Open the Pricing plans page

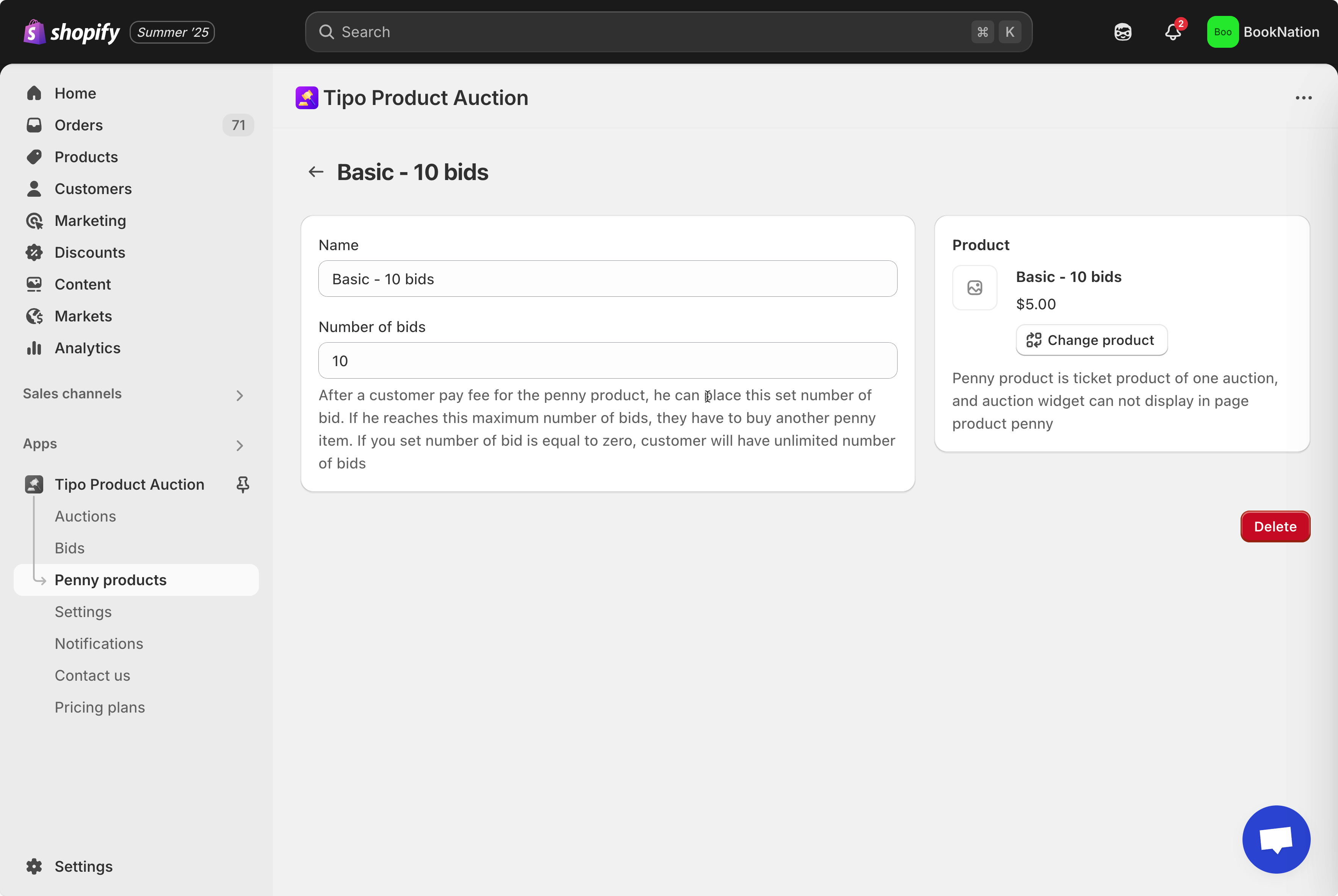tap(99, 707)
